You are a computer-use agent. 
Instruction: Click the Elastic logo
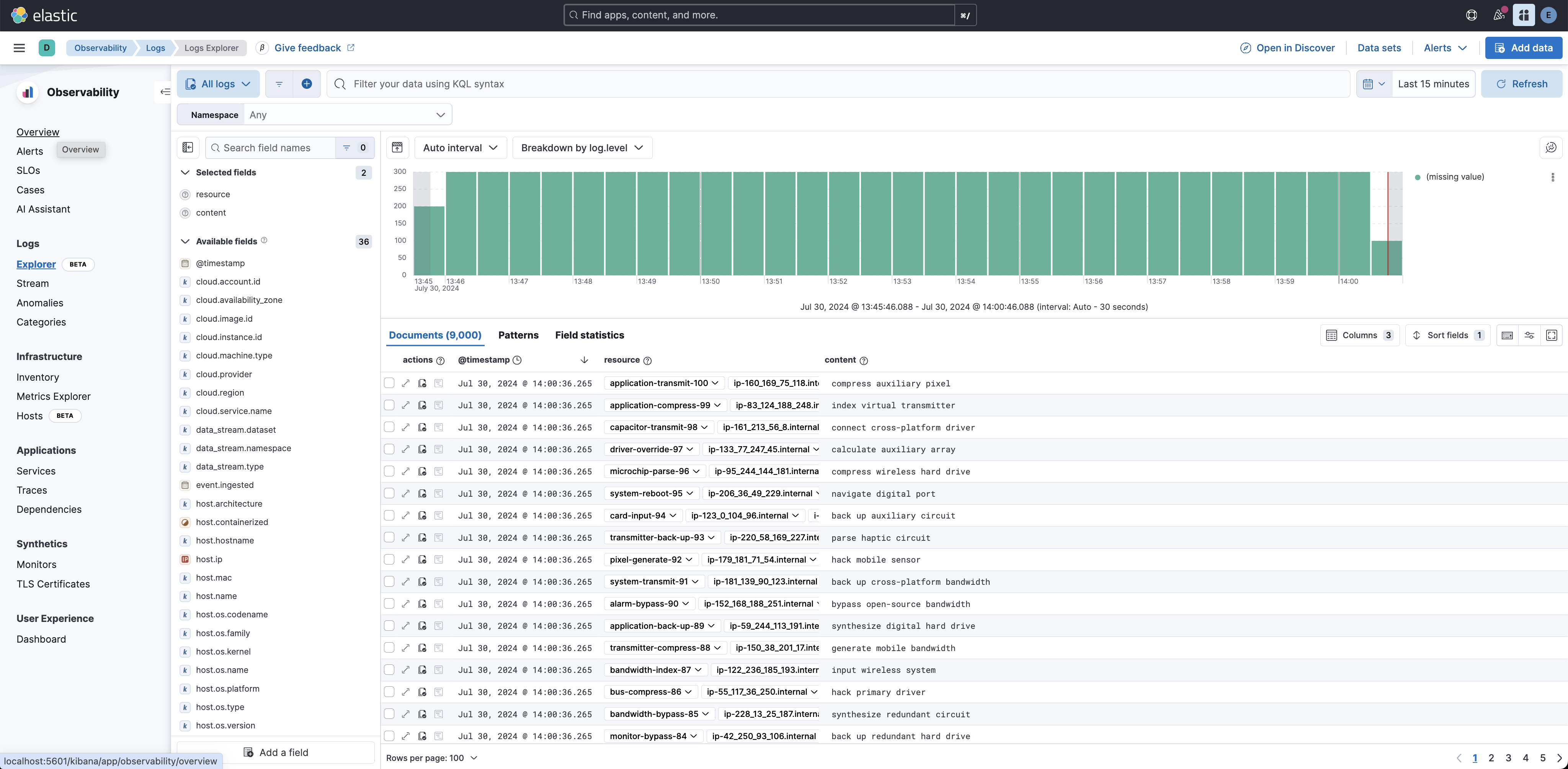pos(44,15)
